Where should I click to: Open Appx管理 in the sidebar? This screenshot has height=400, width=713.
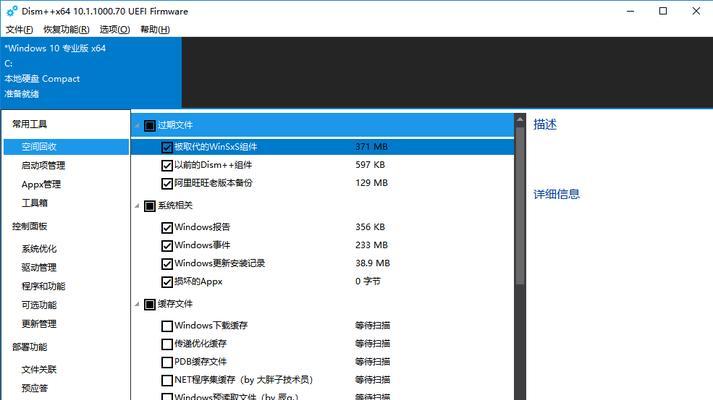[x=41, y=184]
